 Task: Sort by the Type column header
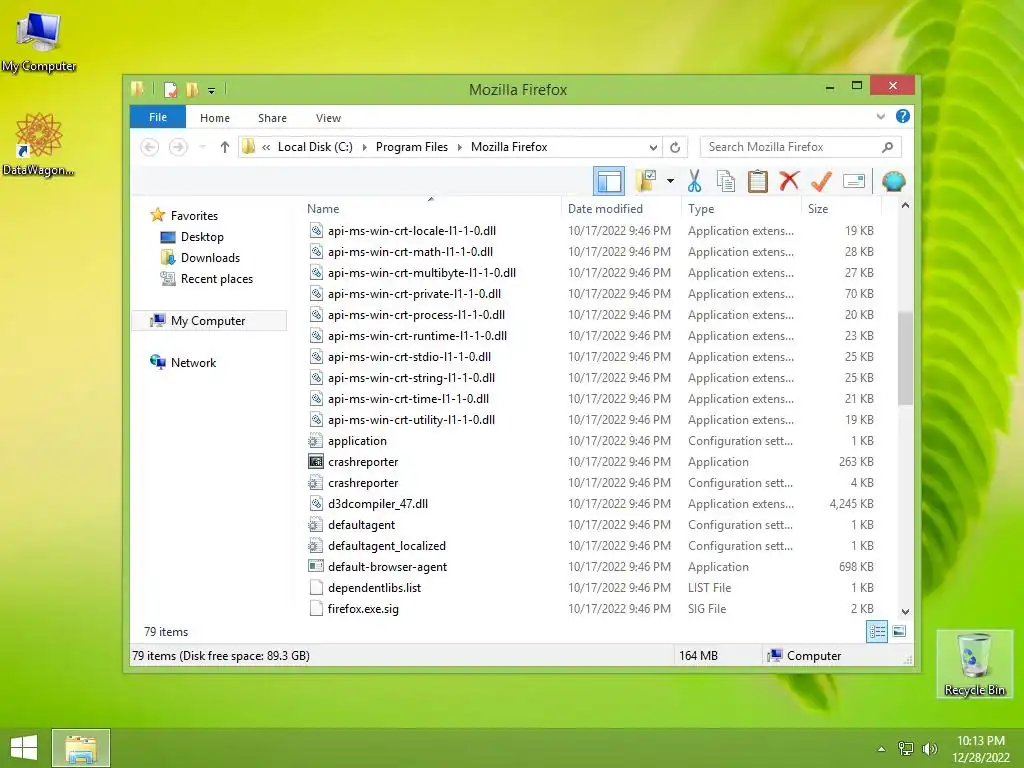click(x=701, y=209)
